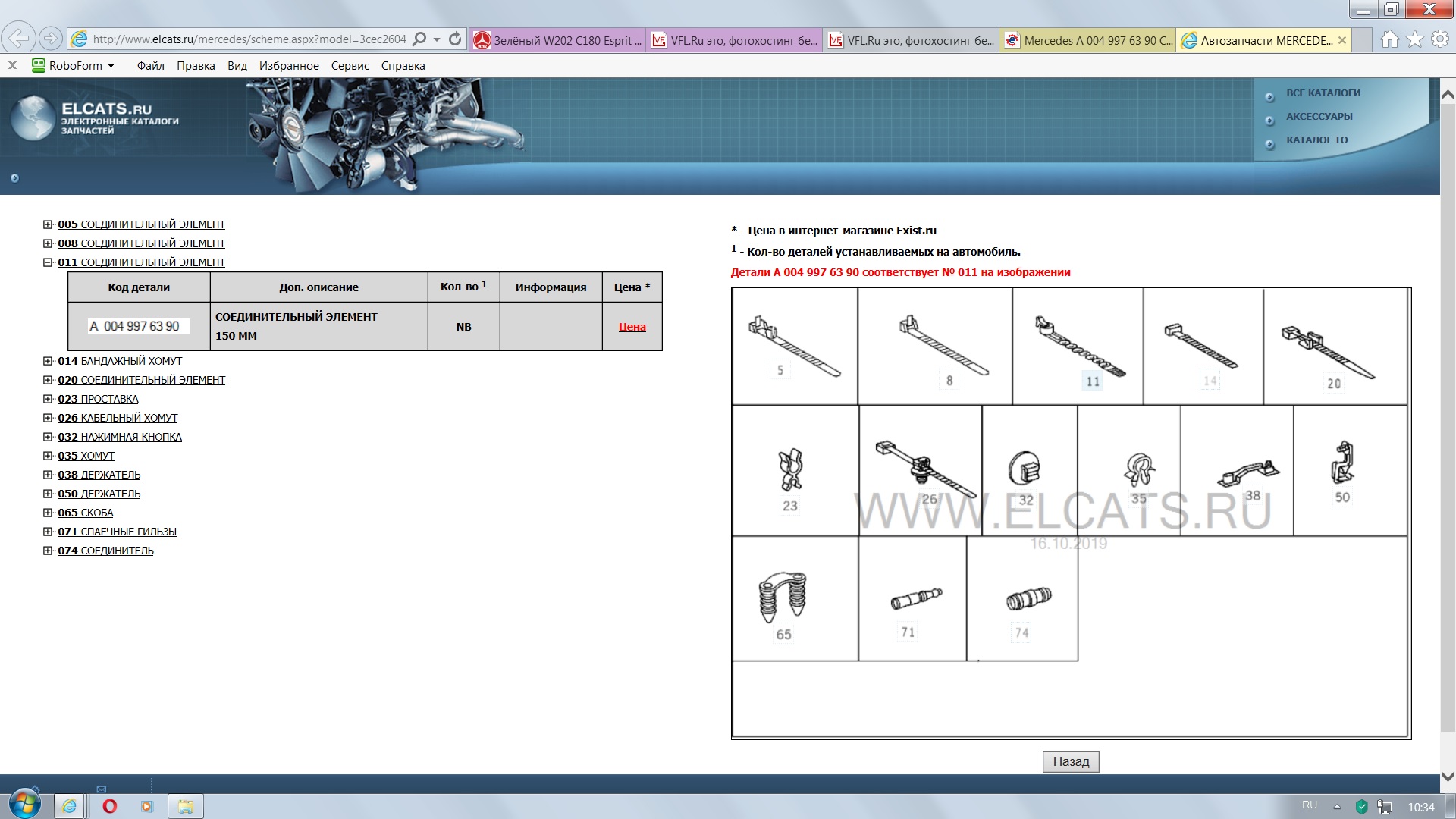Switch to Mercedes A 004 997 63 90 tab

click(1088, 40)
